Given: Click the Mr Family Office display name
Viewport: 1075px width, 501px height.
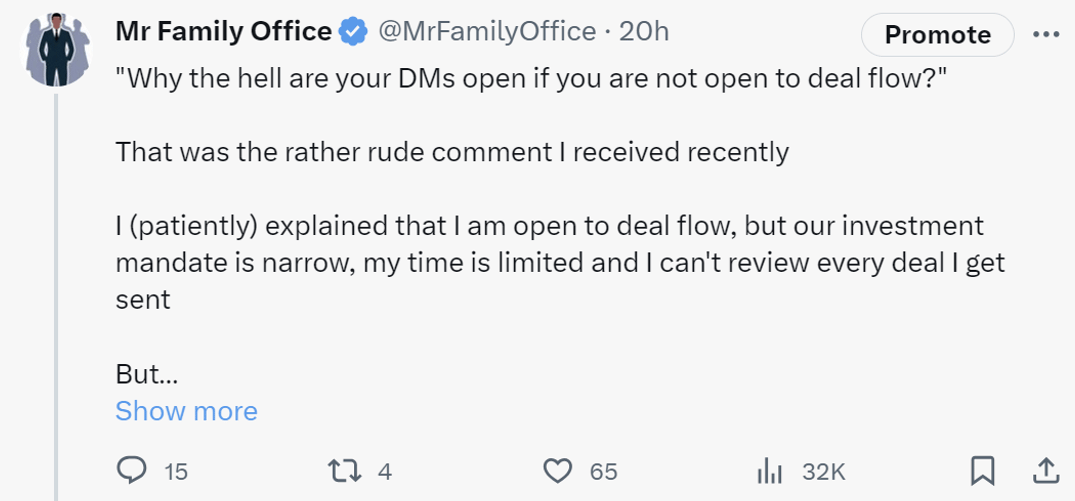Looking at the screenshot, I should [224, 32].
